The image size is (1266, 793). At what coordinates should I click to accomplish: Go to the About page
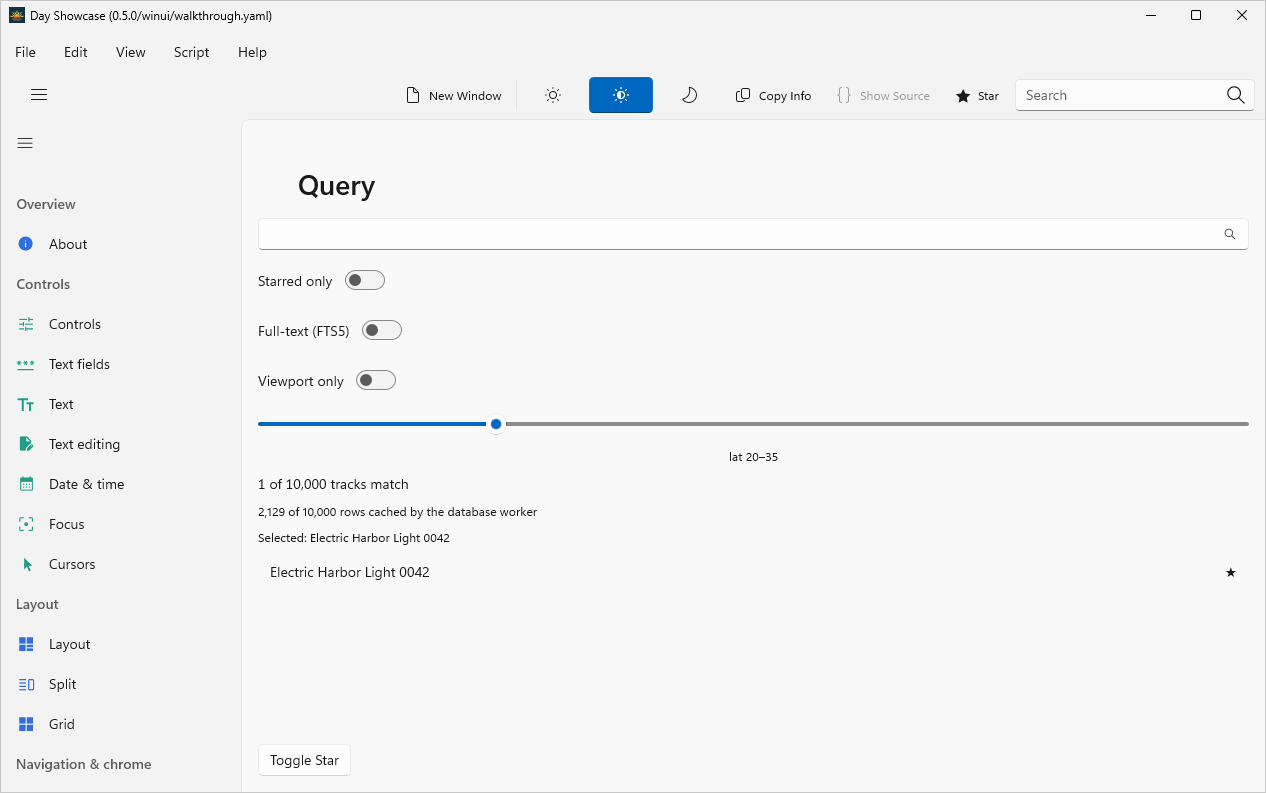tap(120, 244)
